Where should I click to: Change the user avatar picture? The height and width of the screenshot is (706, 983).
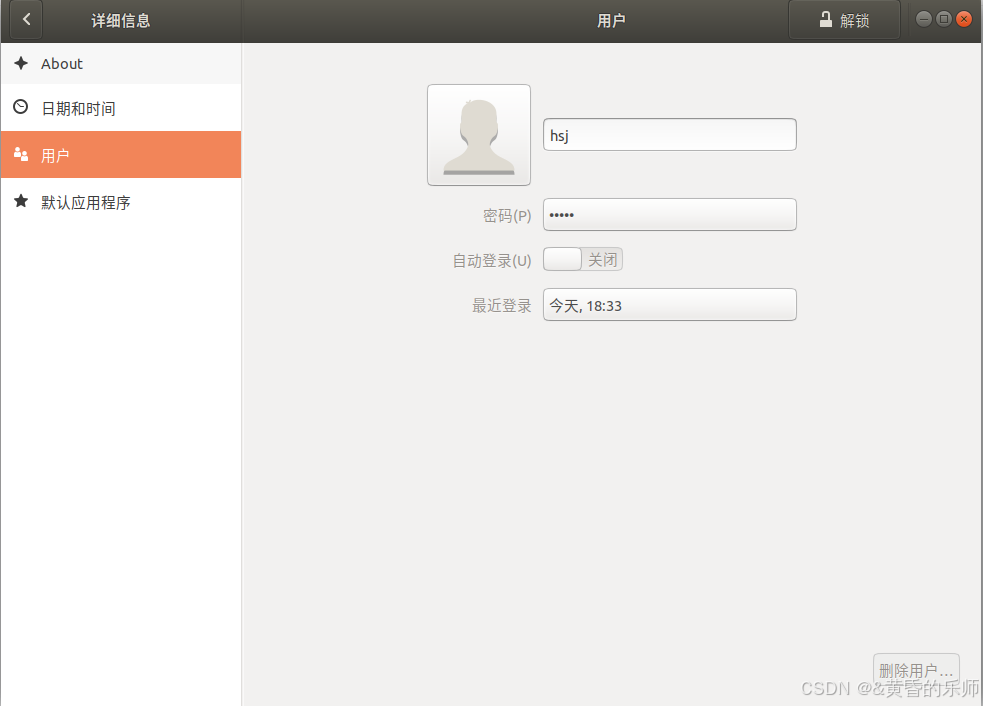click(479, 135)
